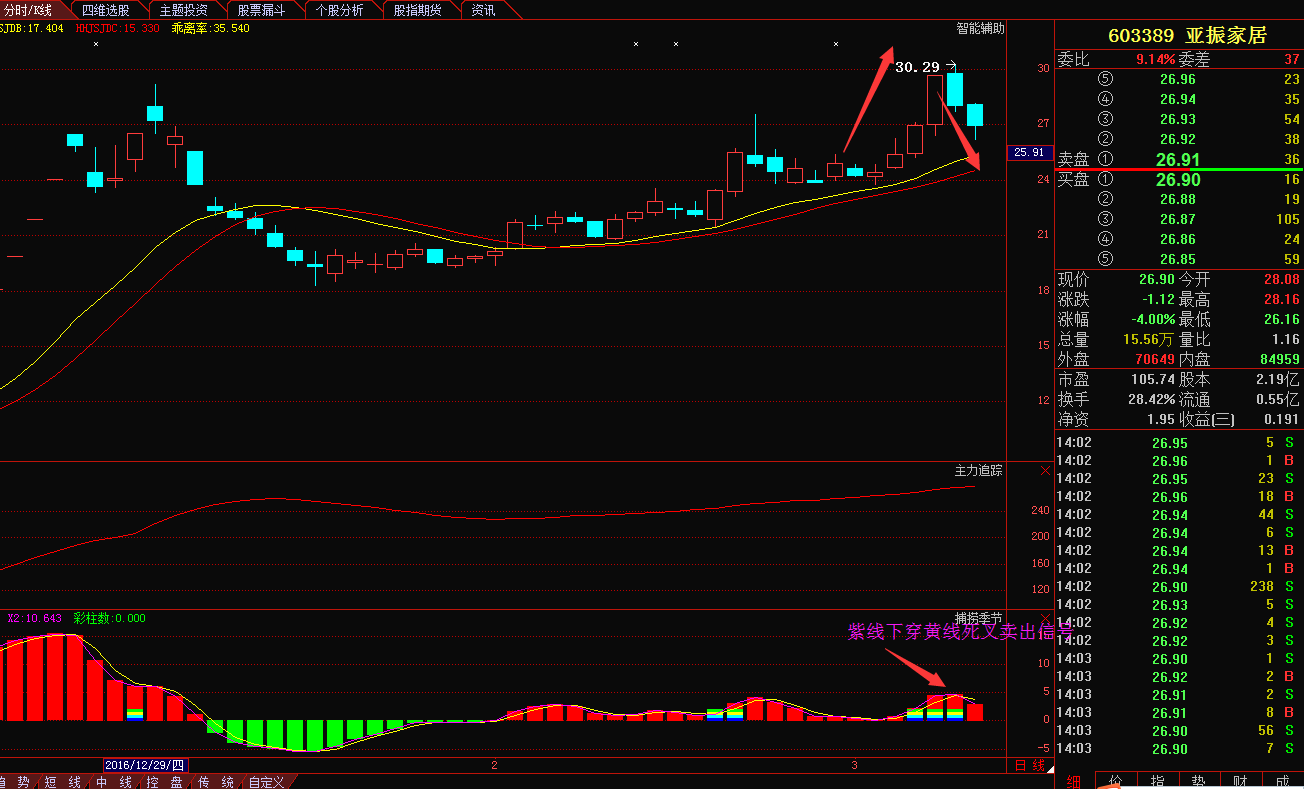Switch to the 股票漏斗 tab
This screenshot has height=789, width=1304.
261,10
